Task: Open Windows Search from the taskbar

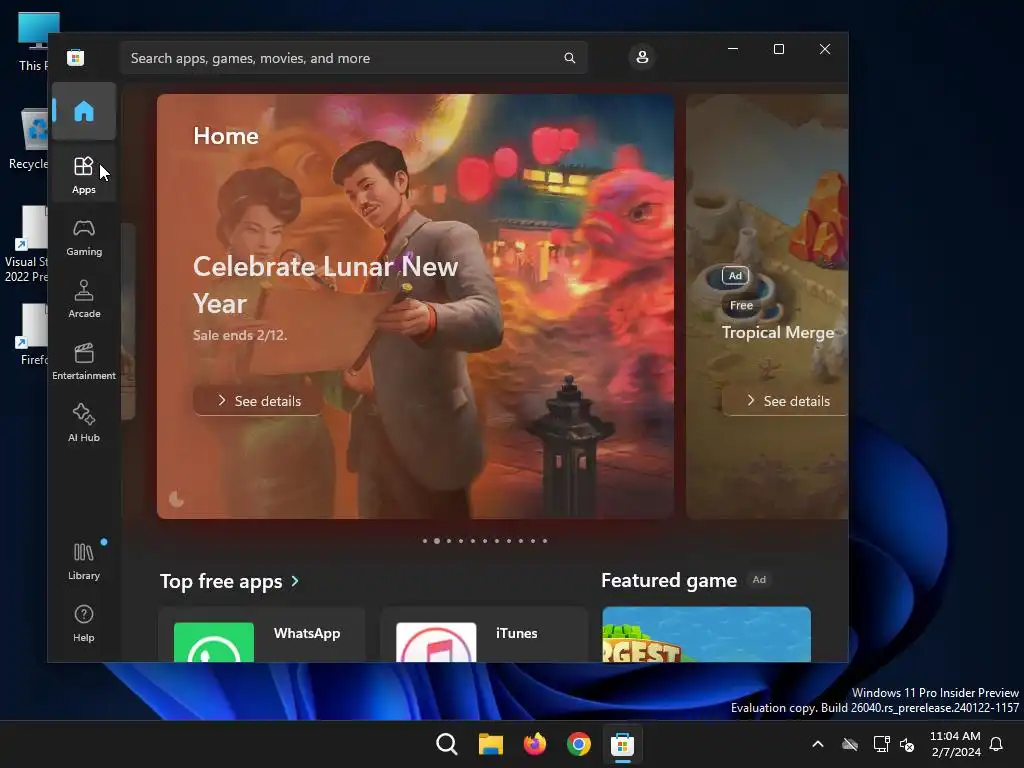Action: coord(447,744)
